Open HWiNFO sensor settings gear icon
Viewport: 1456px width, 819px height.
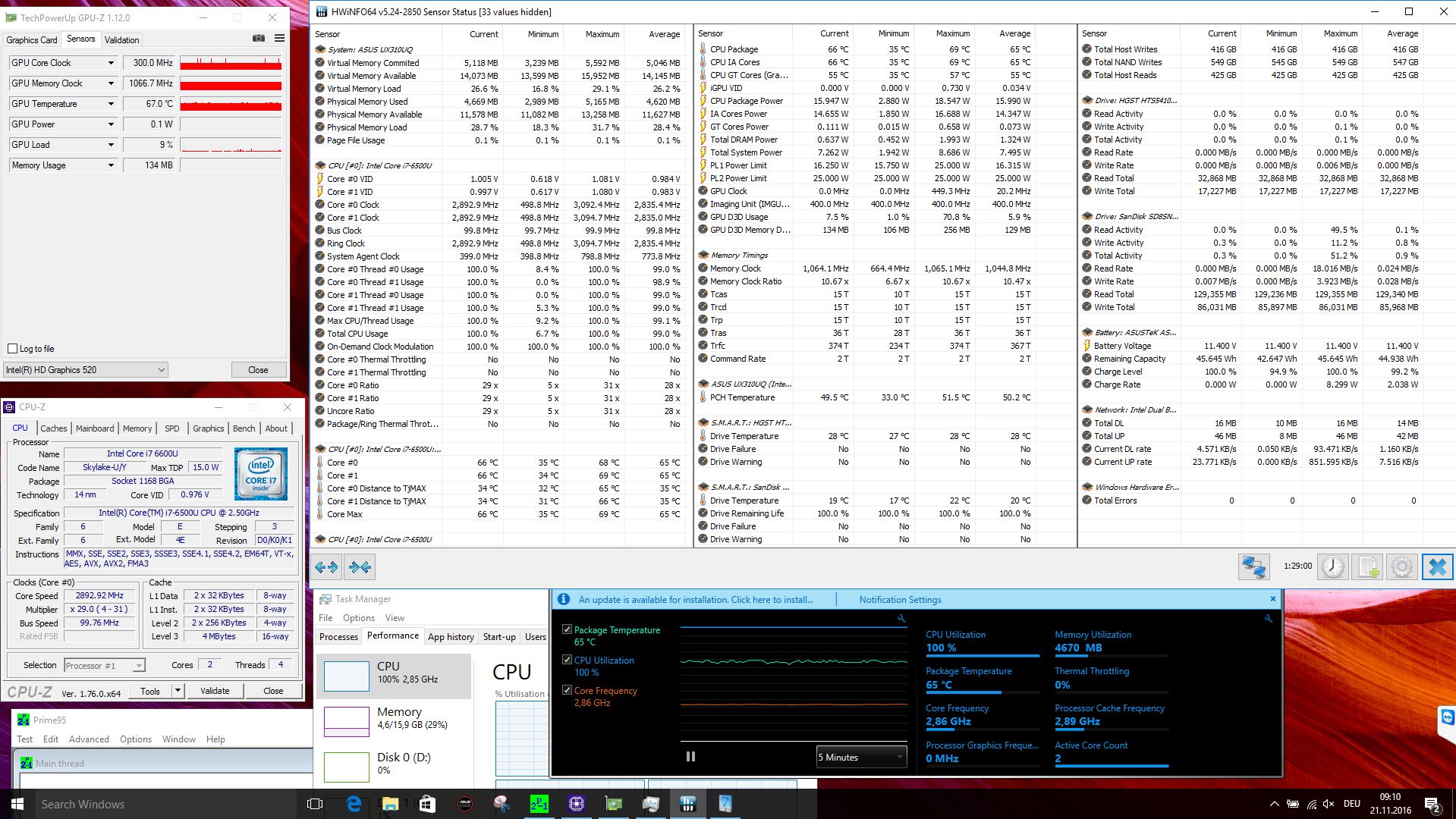[x=1402, y=566]
